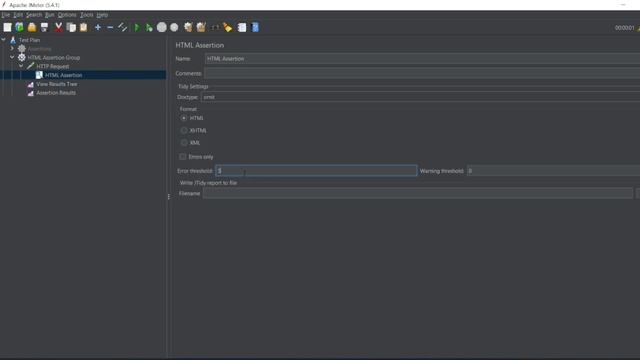Click the Cut scissors icon
This screenshot has width=640, height=360.
pyautogui.click(x=58, y=27)
